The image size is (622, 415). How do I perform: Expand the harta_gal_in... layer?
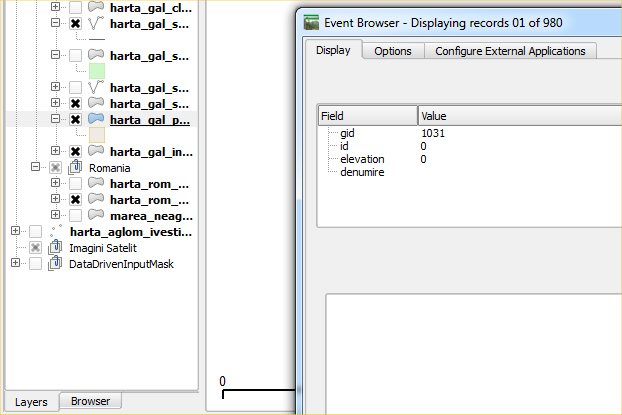coord(56,151)
